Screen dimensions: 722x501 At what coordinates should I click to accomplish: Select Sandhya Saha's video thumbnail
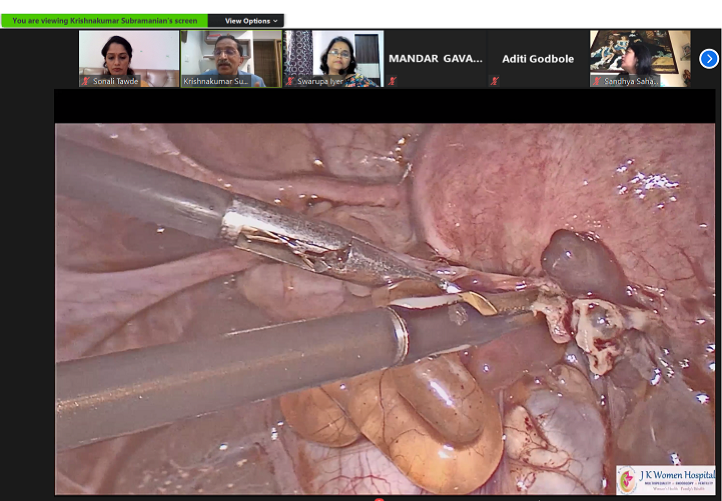(640, 58)
